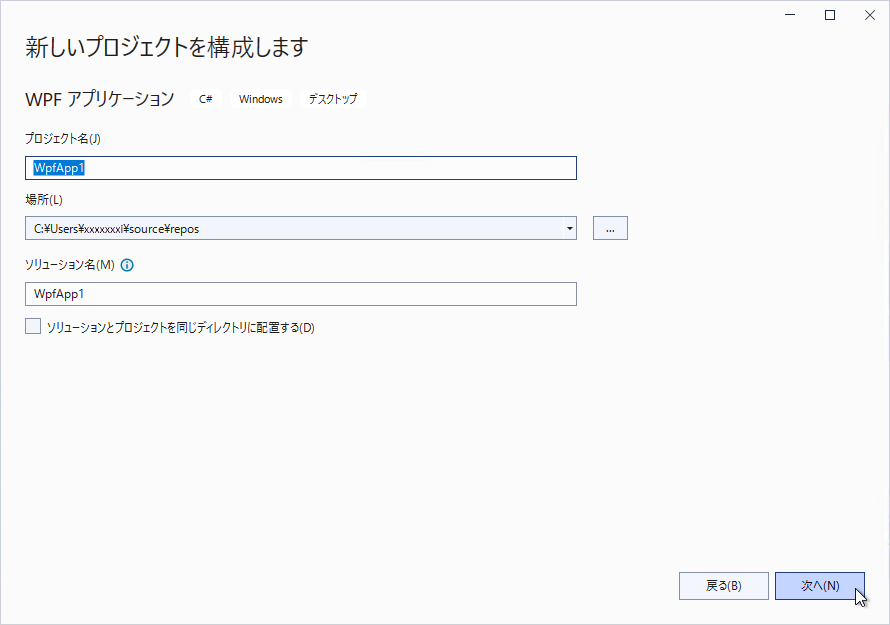Click the 場所(L) label
This screenshot has height=625, width=890.
[x=44, y=200]
